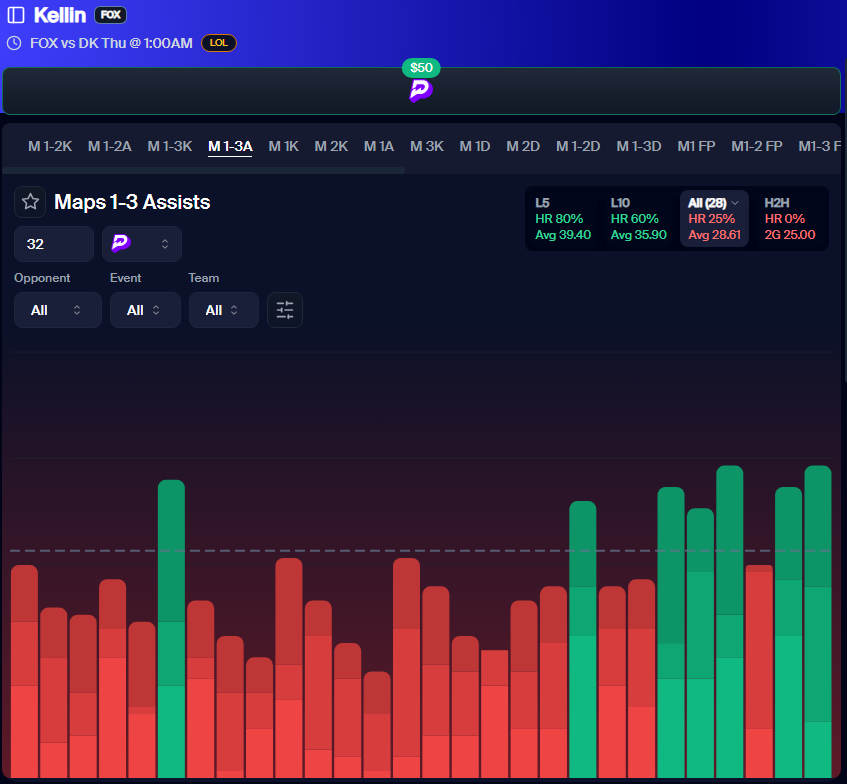Click the Kellin player name heading

point(60,15)
